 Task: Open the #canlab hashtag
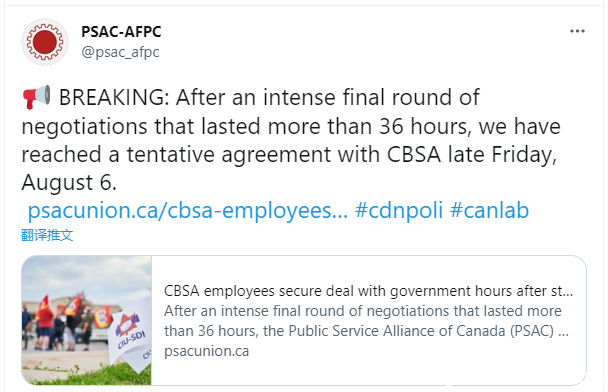[489, 211]
